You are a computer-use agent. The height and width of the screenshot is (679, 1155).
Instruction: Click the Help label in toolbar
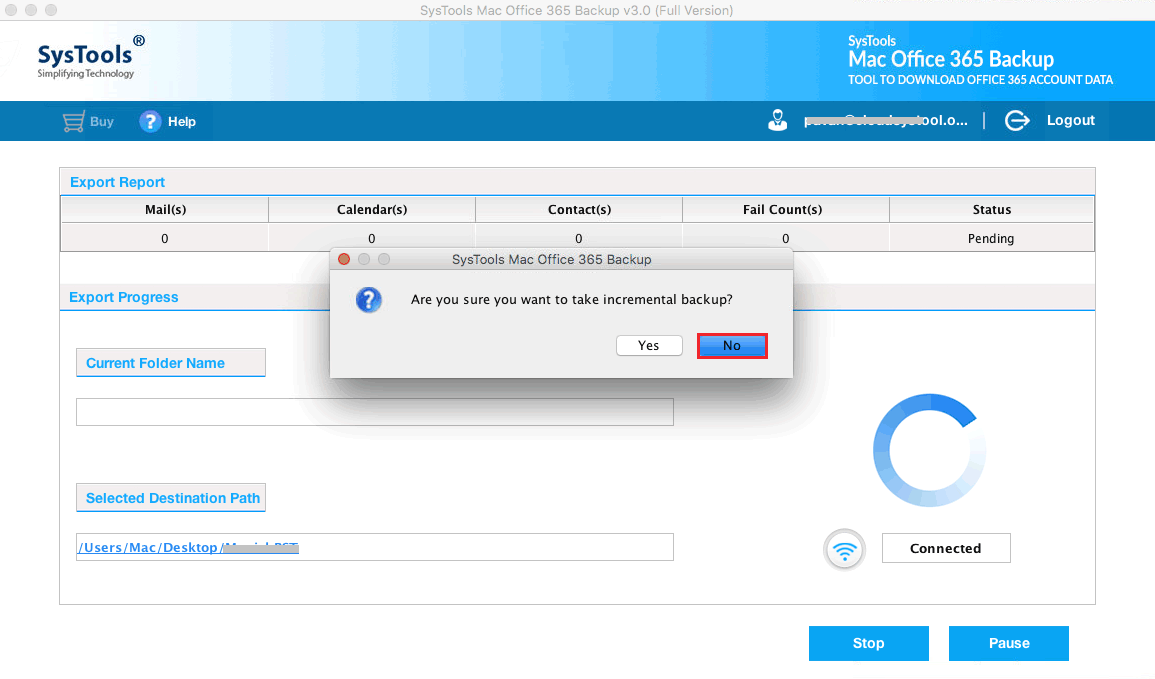pyautogui.click(x=181, y=122)
